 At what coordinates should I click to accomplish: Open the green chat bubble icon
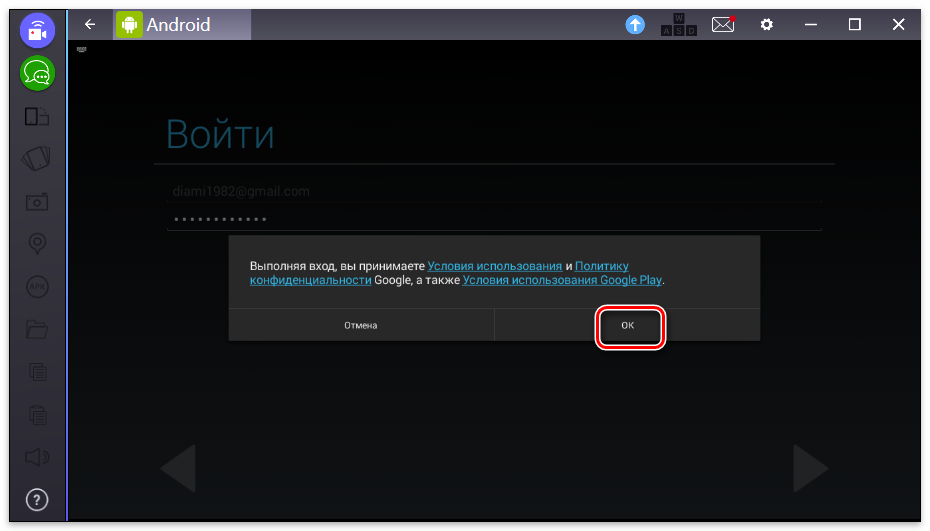tap(37, 73)
